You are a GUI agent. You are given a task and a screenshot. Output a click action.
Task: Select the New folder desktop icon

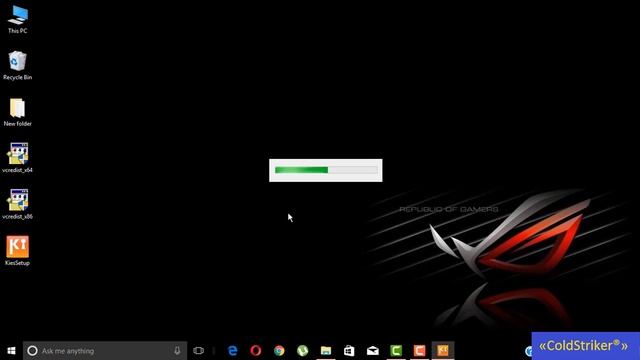click(x=17, y=112)
